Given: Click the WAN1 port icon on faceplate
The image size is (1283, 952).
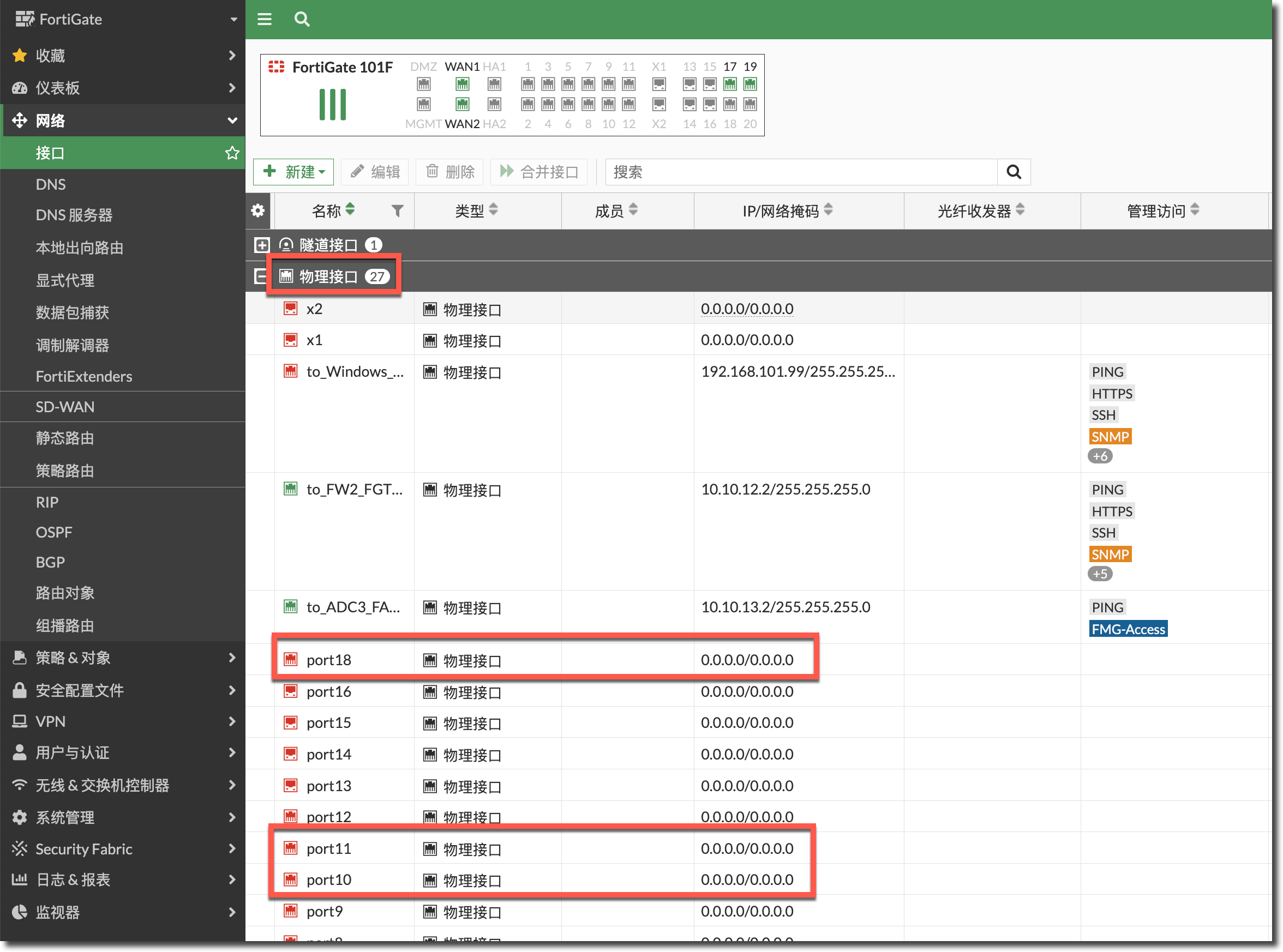Looking at the screenshot, I should [x=462, y=85].
